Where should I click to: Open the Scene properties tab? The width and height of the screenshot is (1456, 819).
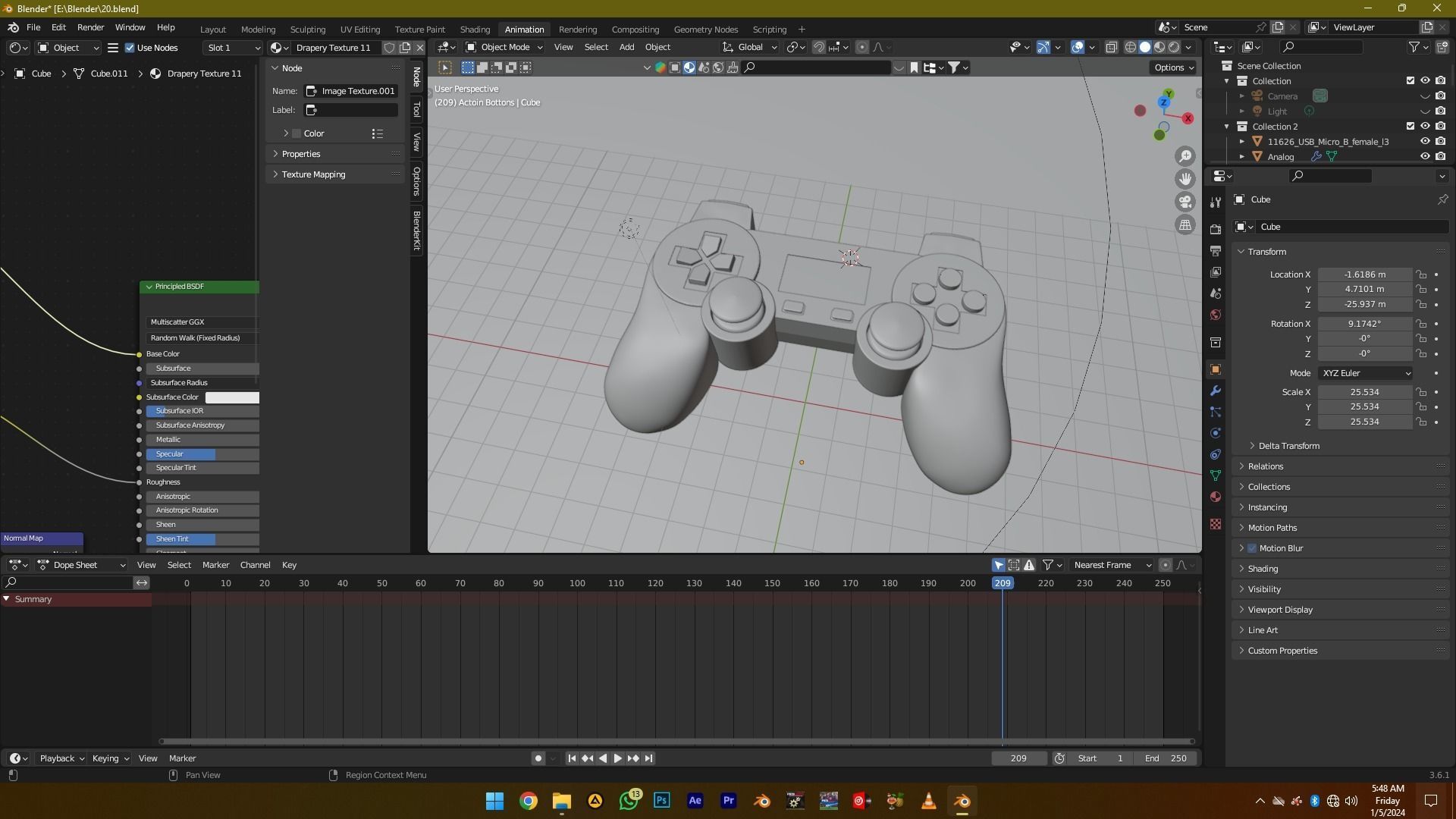pos(1216,293)
